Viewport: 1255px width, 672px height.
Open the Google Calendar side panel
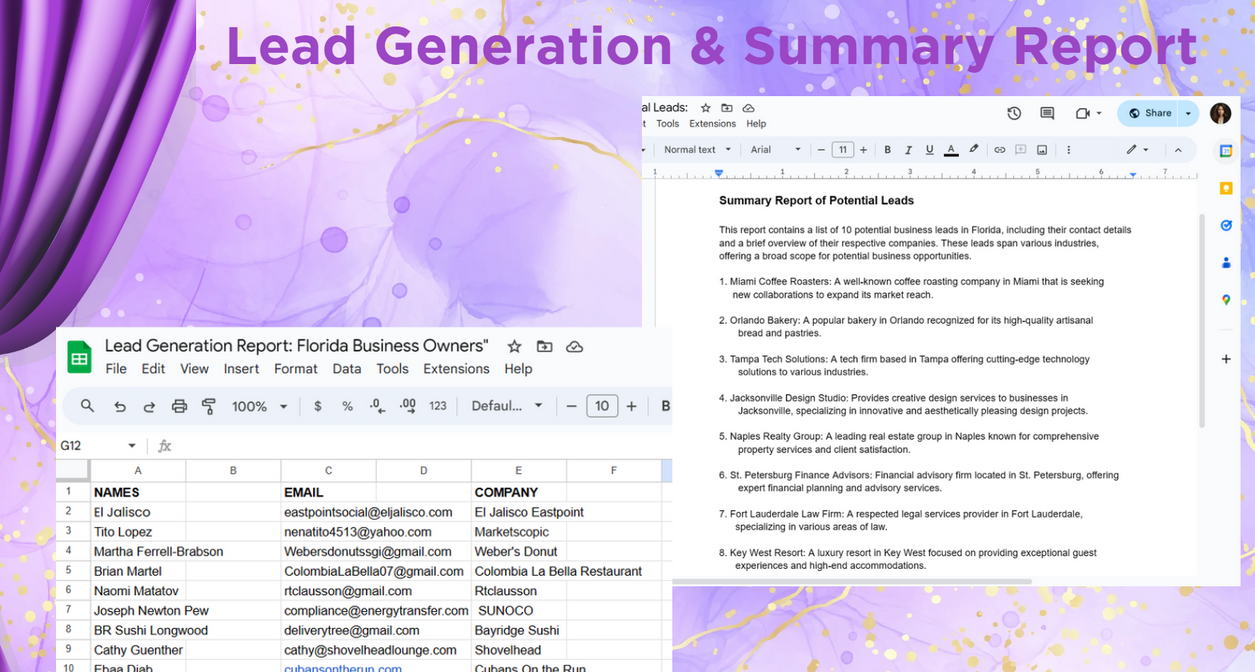(x=1226, y=151)
